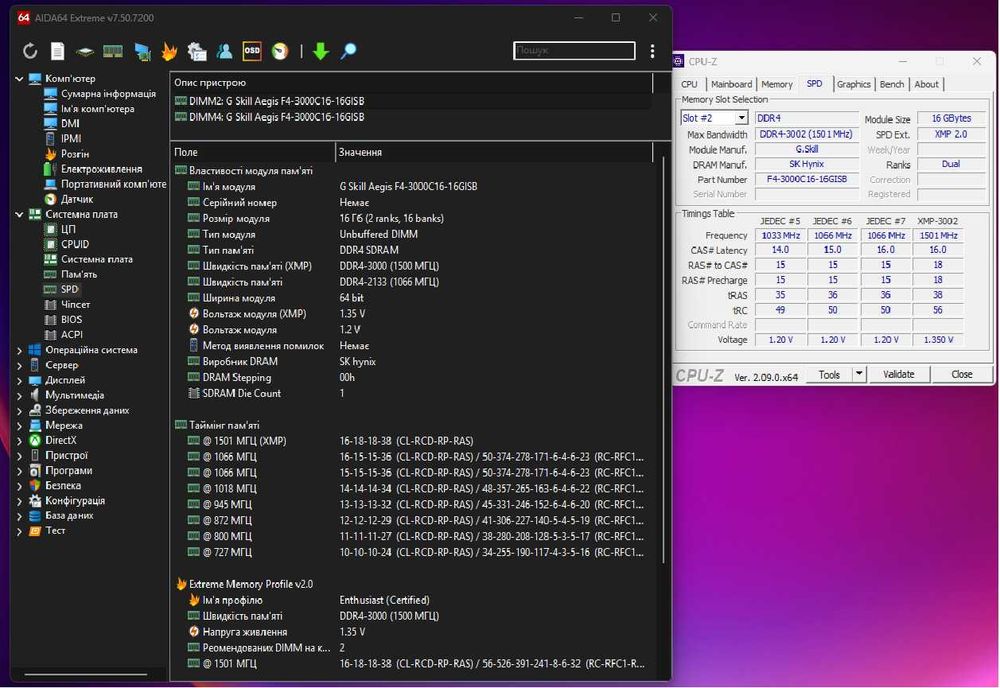Open CPUID item in the tree
The width and height of the screenshot is (1000, 688).
coord(75,244)
